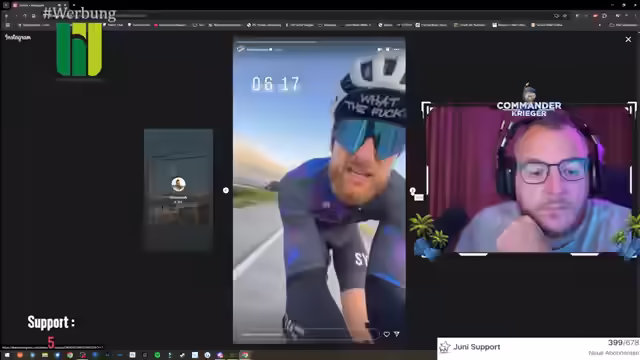This screenshot has height=360, width=640.
Task: Open the Windows Start menu
Action: pyautogui.click(x=7, y=355)
